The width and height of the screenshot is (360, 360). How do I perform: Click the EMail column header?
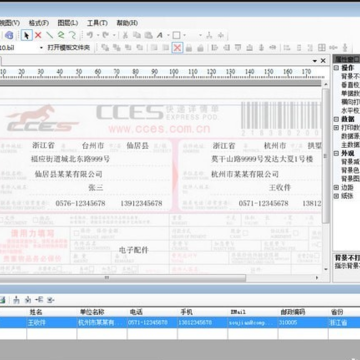(253, 312)
